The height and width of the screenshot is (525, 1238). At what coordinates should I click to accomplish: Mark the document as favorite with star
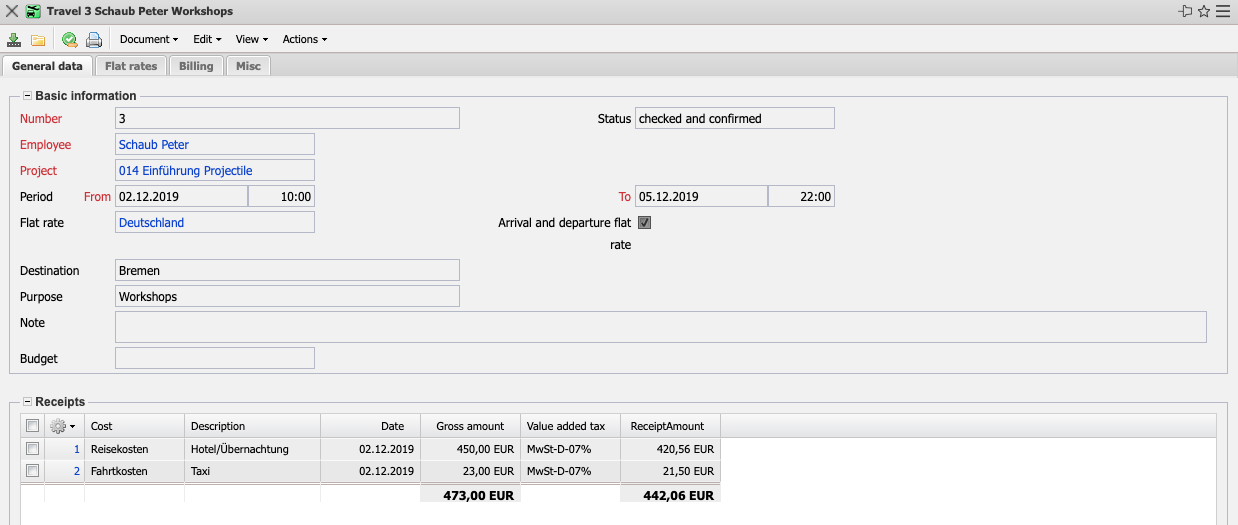point(1204,11)
